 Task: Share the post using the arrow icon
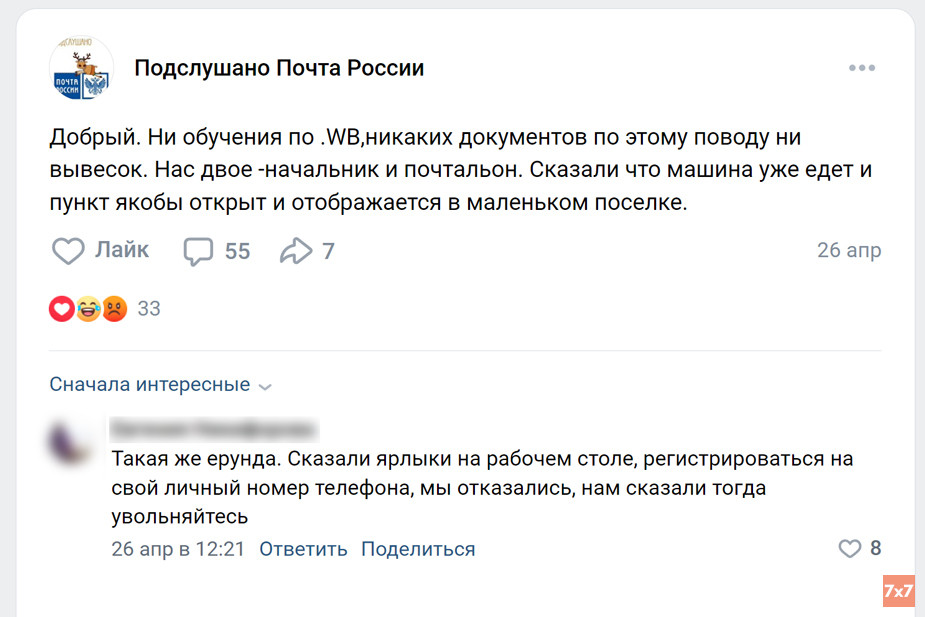[297, 249]
